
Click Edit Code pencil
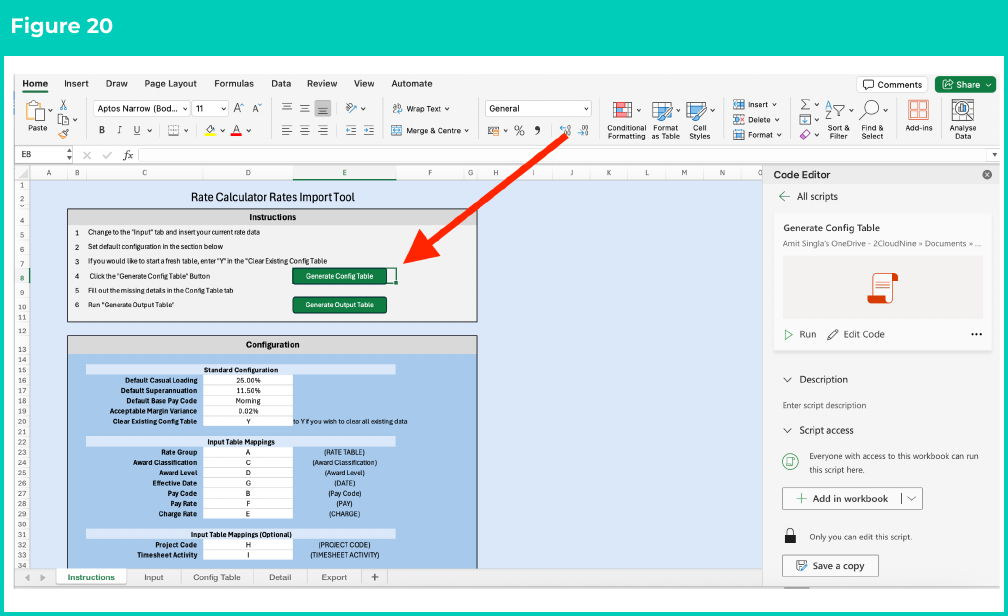(x=856, y=334)
